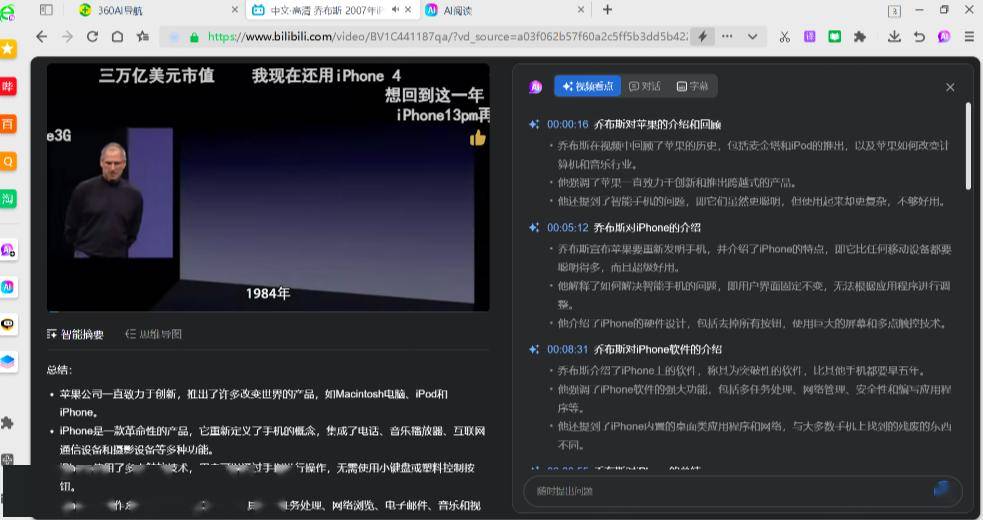Switch to the 字幕 tab

tap(693, 87)
